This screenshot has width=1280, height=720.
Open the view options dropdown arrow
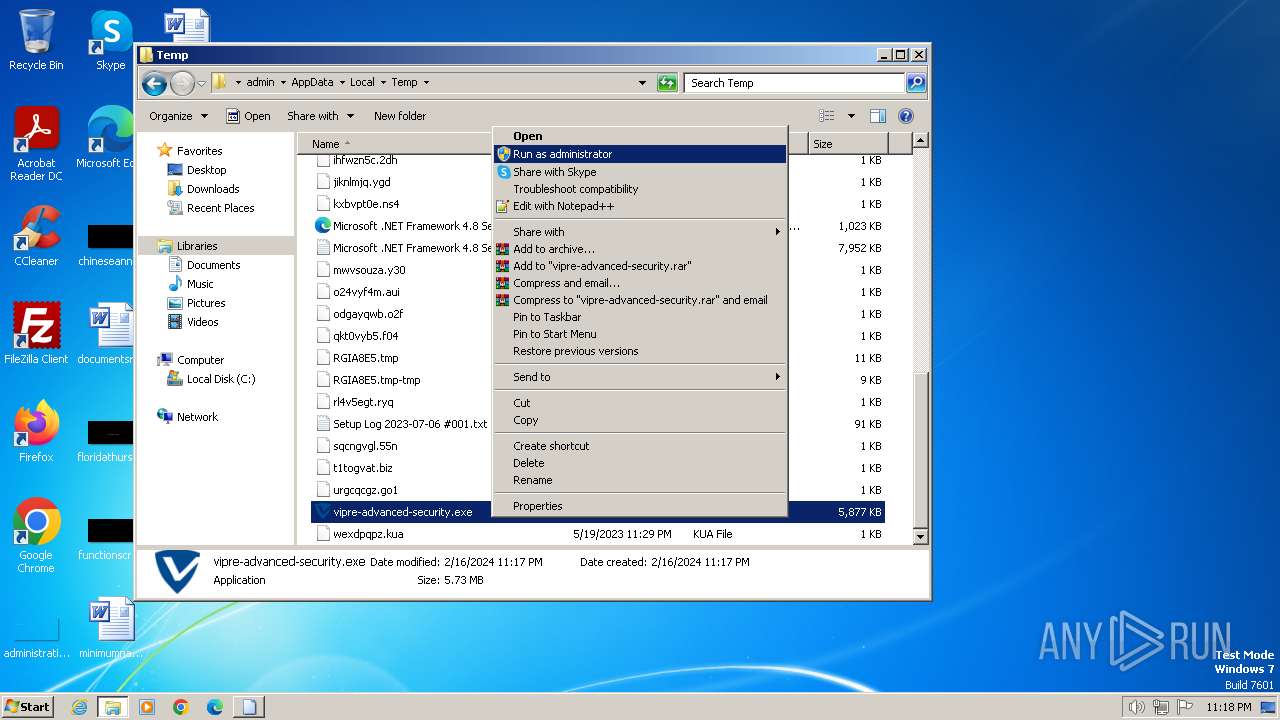pyautogui.click(x=851, y=116)
